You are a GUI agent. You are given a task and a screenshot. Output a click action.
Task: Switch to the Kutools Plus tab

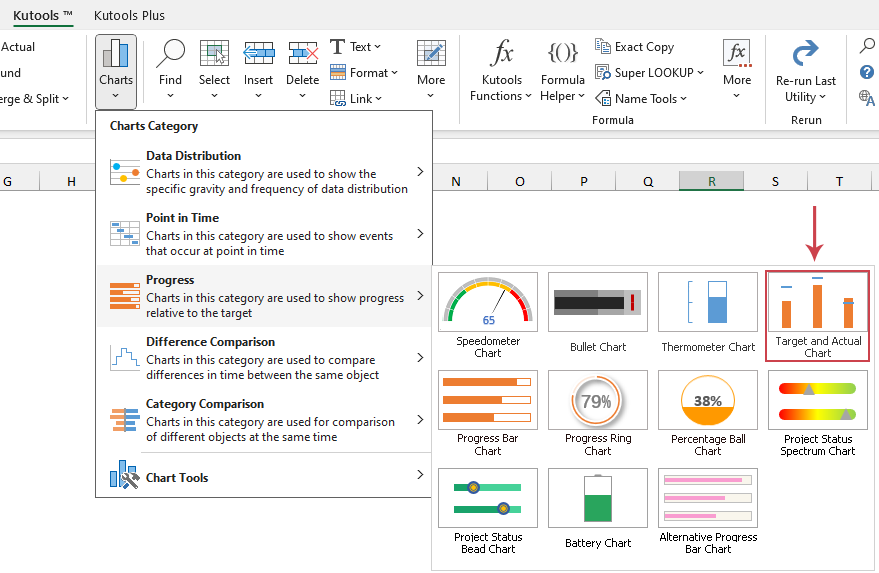[129, 15]
